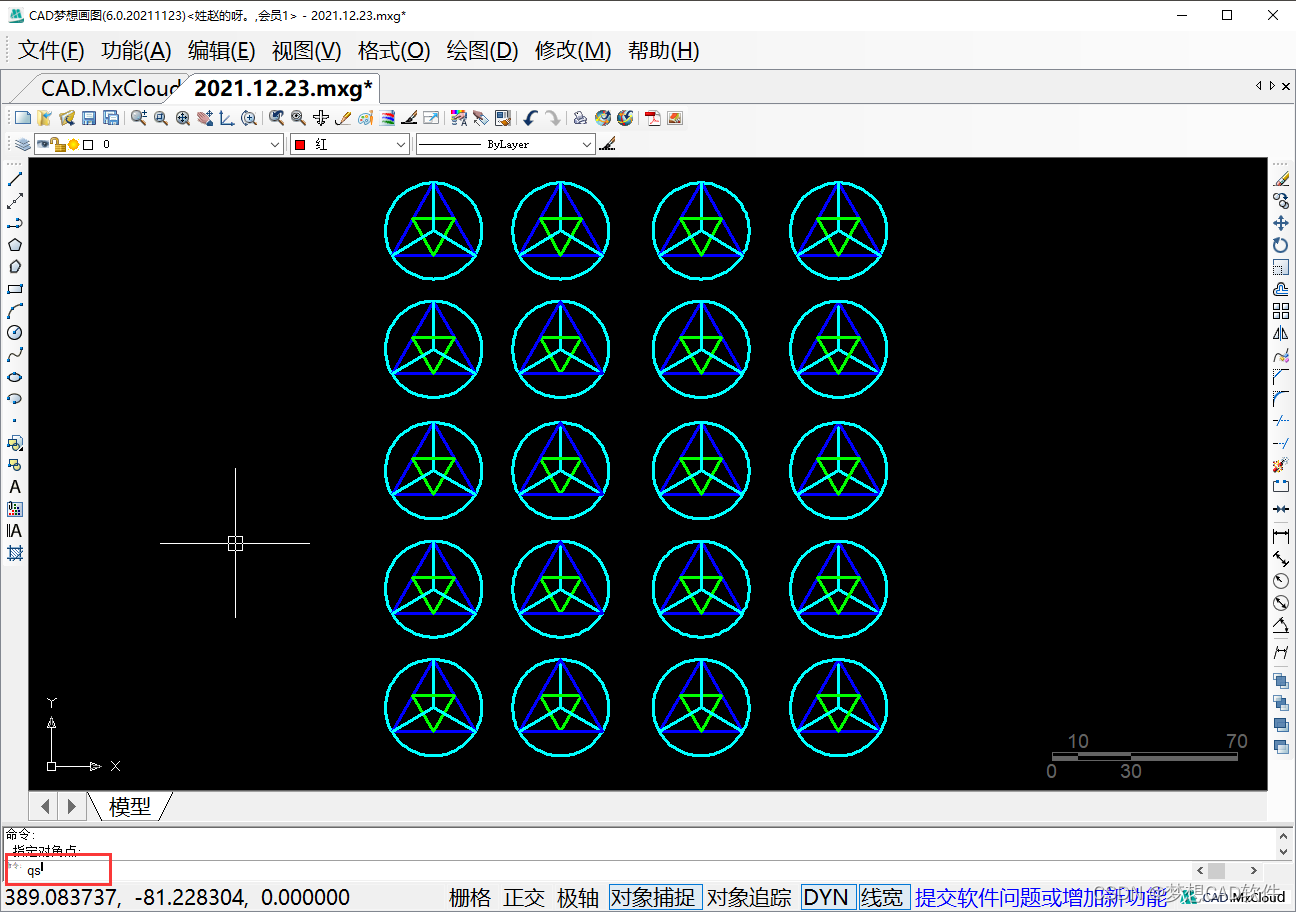This screenshot has width=1296, height=912.
Task: Toggle the layer visibility eye icon
Action: click(x=44, y=144)
